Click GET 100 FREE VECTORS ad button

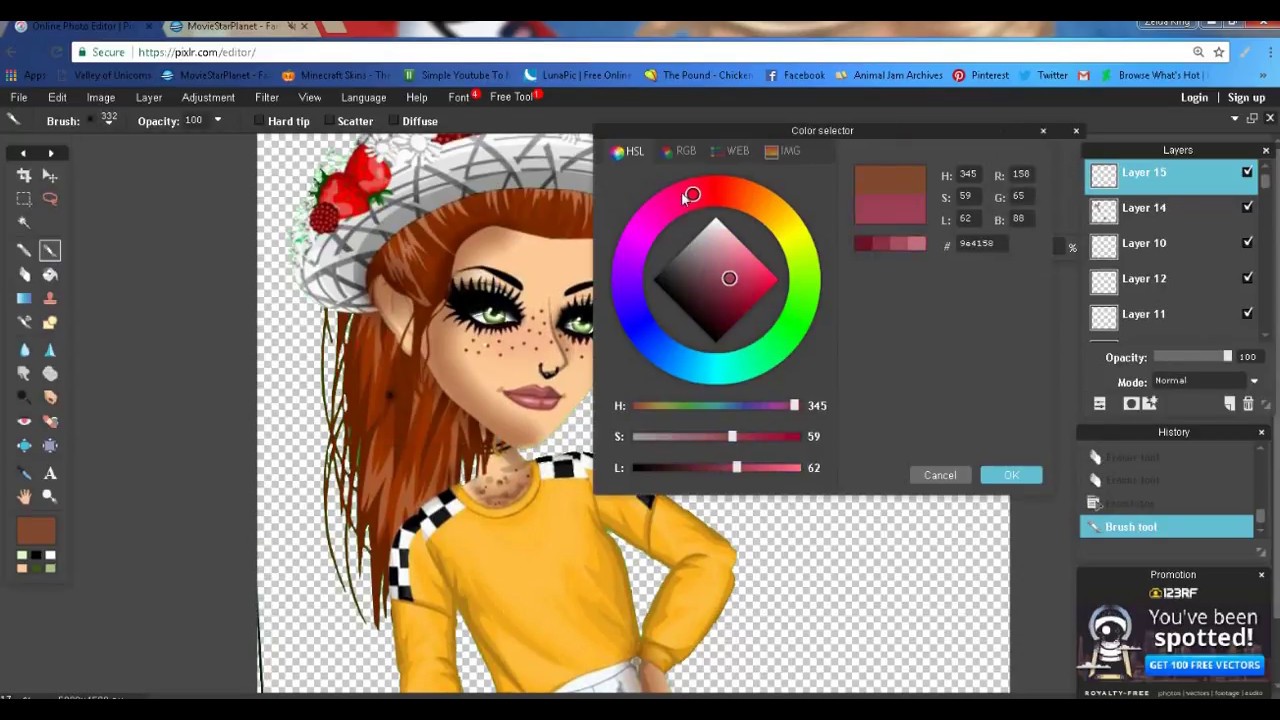coord(1204,665)
